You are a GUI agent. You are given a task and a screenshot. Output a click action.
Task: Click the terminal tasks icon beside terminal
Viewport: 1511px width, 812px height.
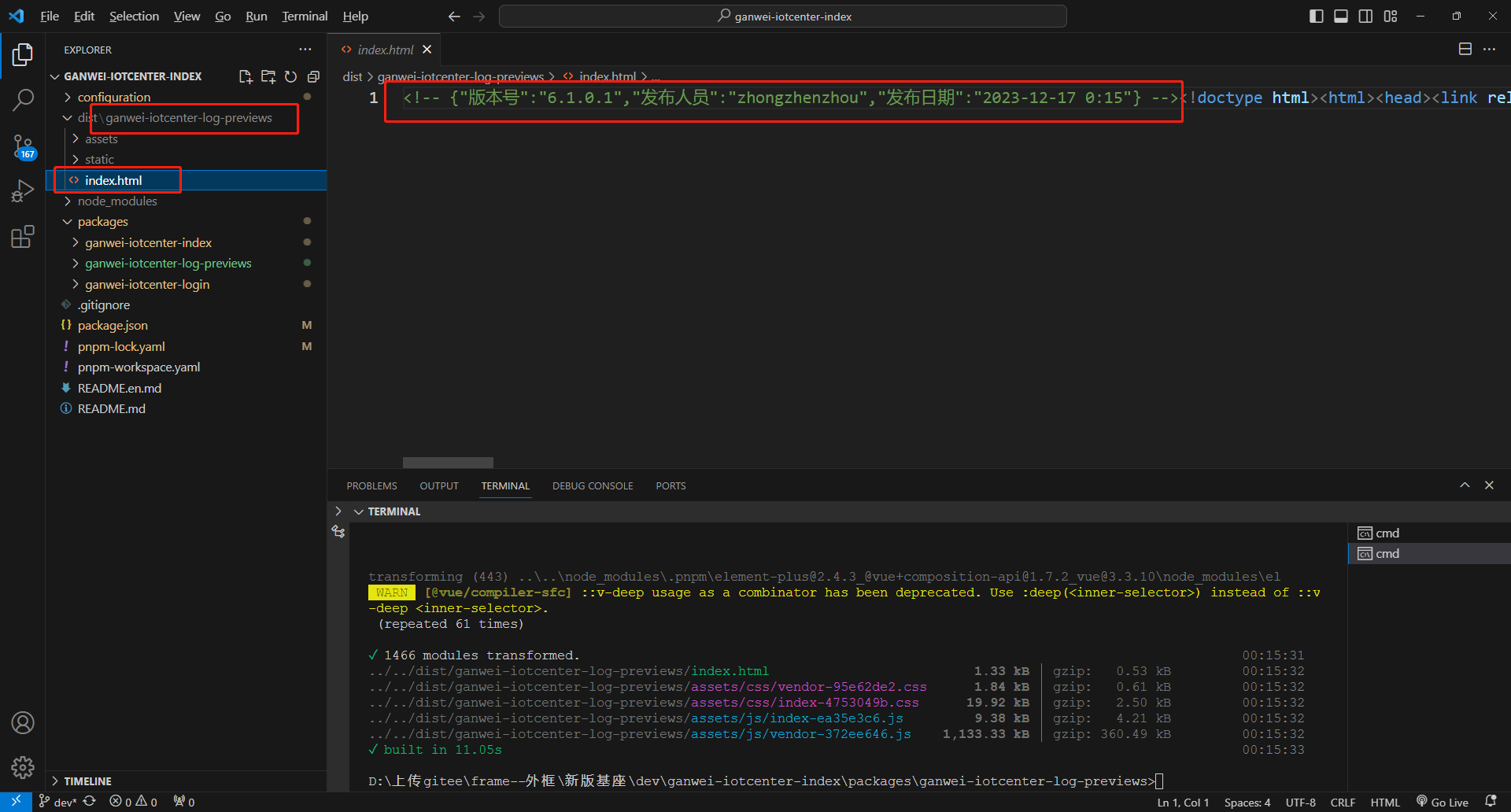(338, 532)
